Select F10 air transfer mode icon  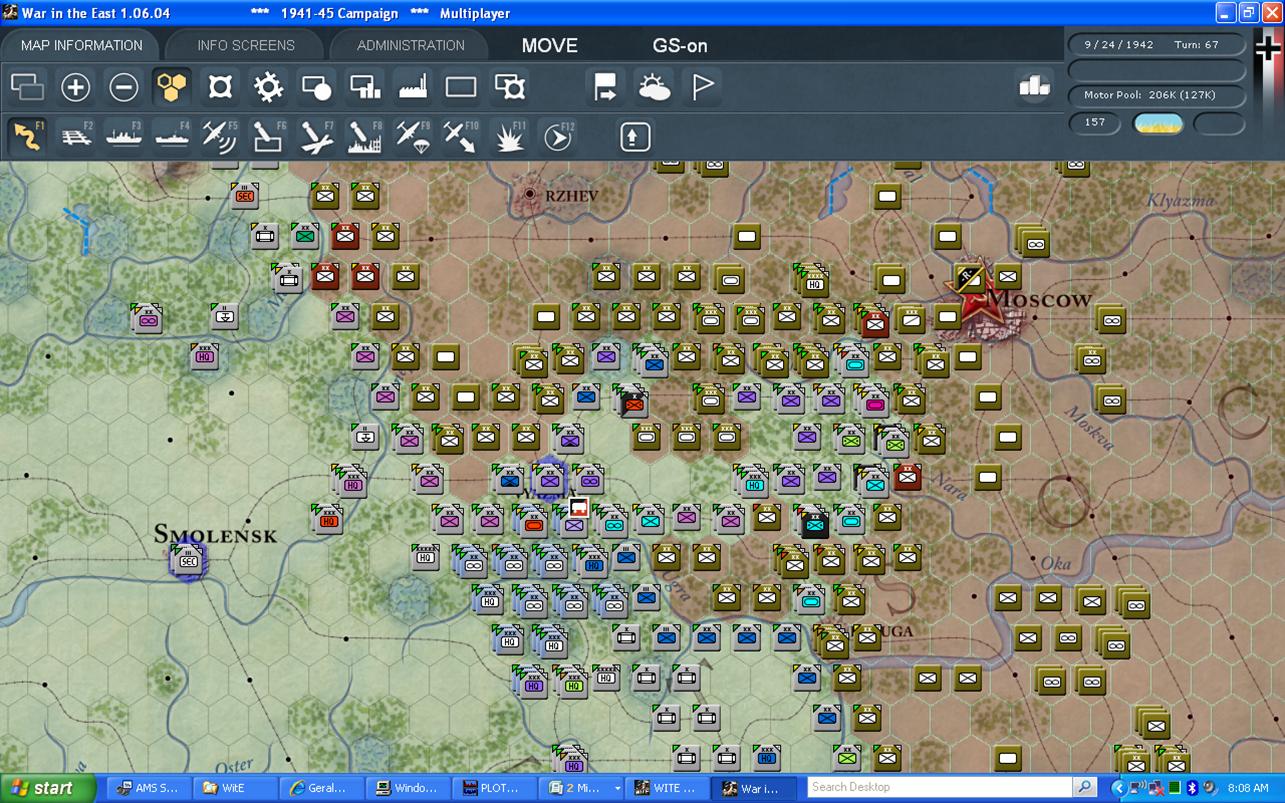[x=461, y=136]
